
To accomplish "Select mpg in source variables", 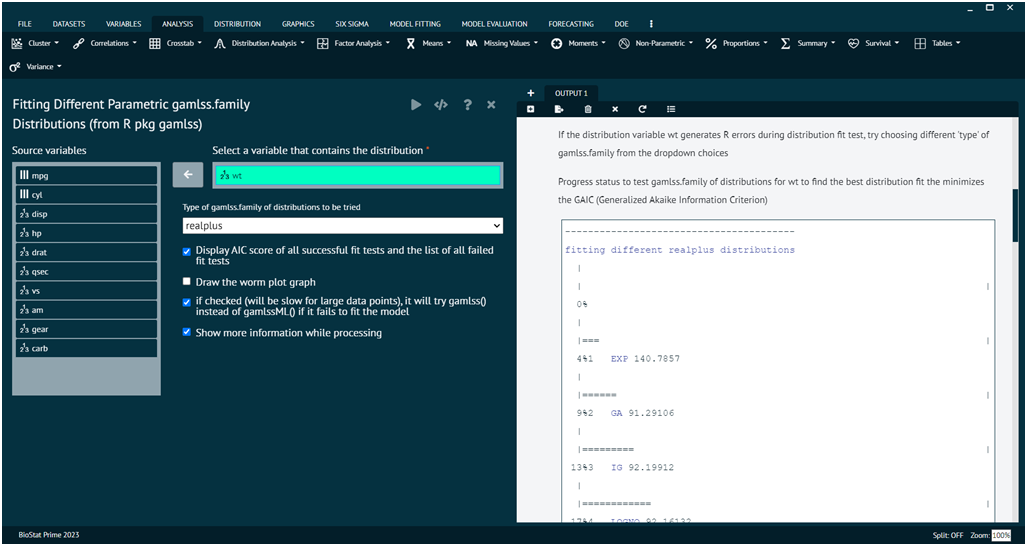I will click(86, 175).
